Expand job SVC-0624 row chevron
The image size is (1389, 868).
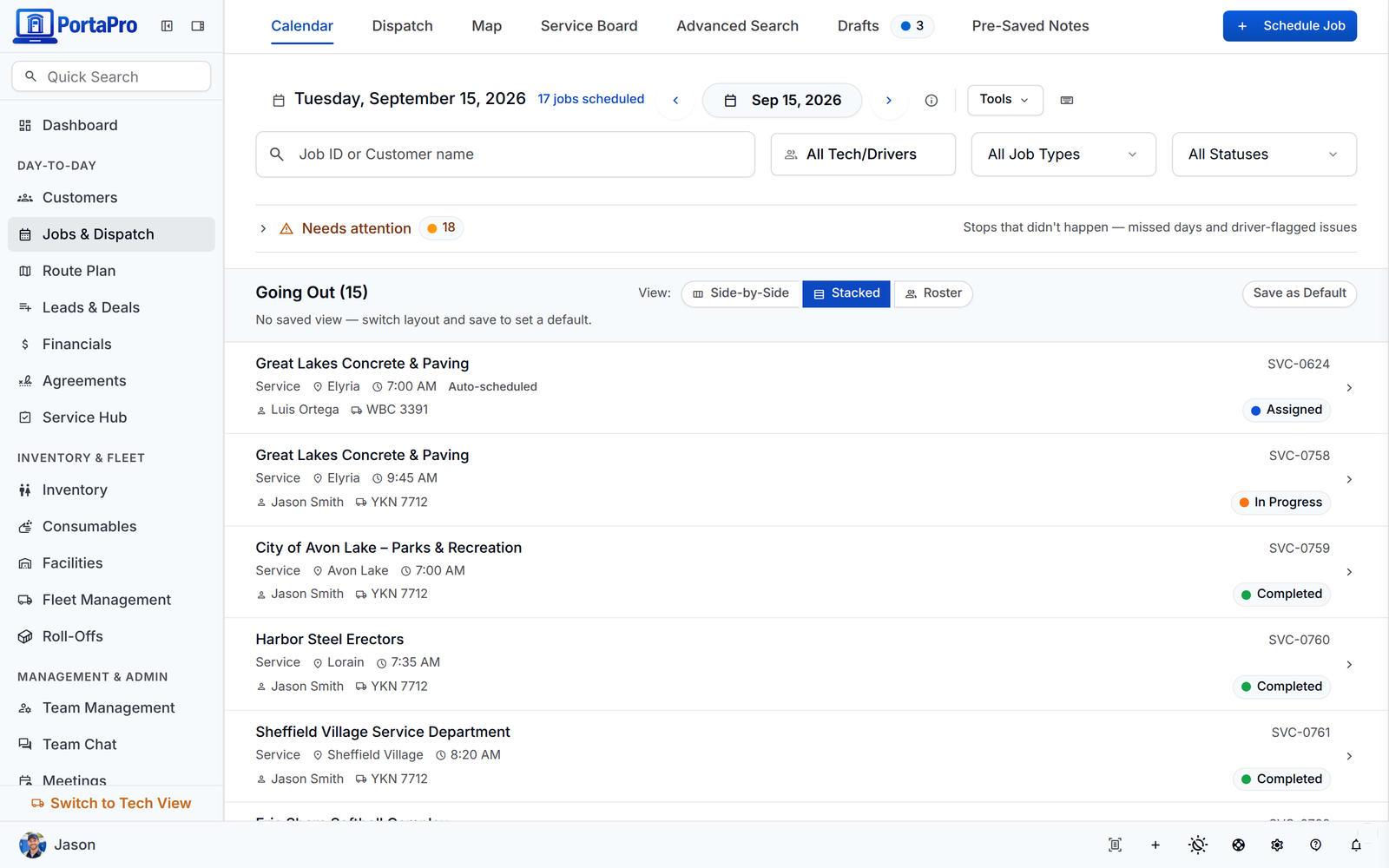pyautogui.click(x=1349, y=388)
